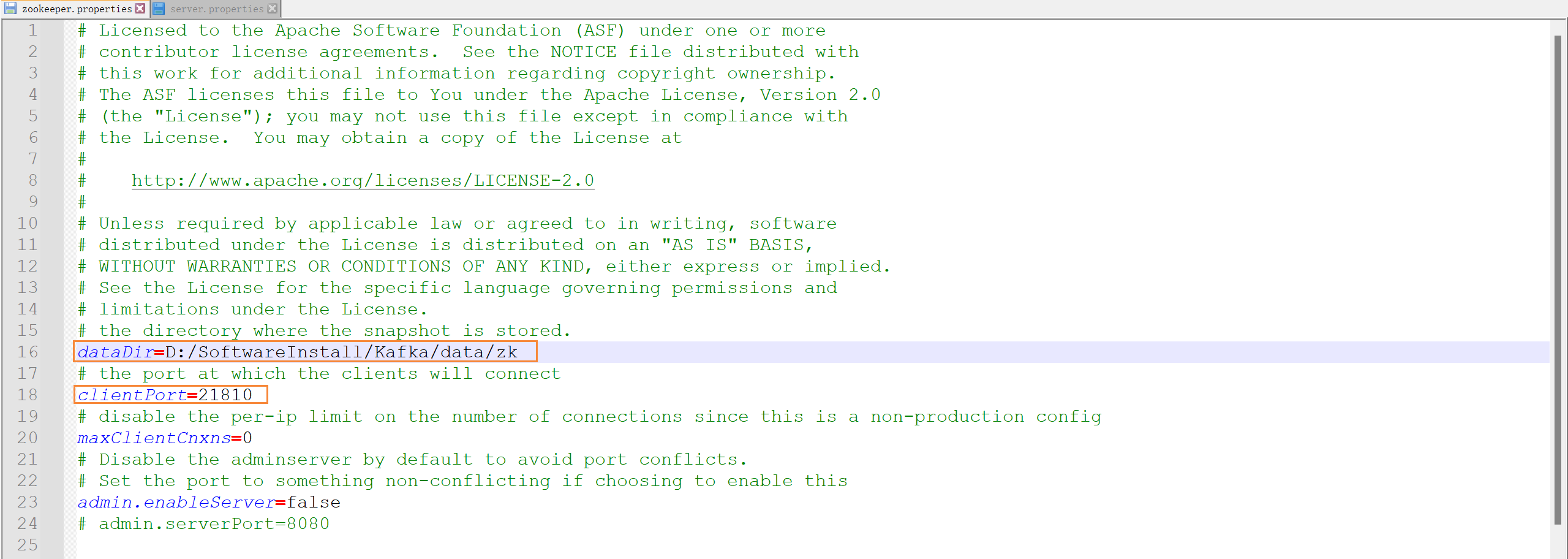The image size is (1568, 559).
Task: Click 'the port at which the clients will connect' comment
Action: [319, 373]
